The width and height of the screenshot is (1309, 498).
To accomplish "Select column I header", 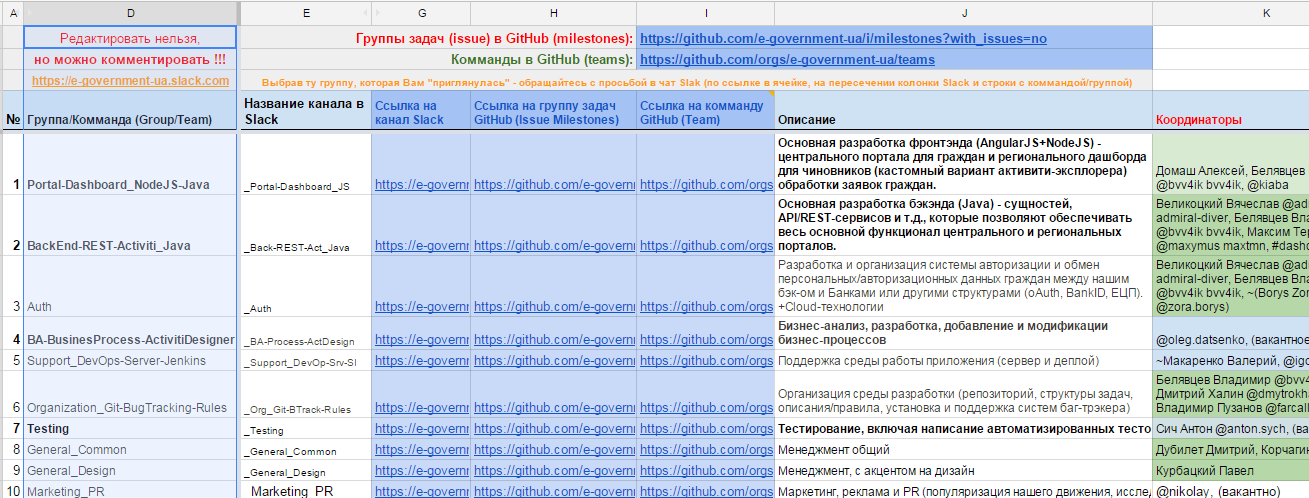I will [706, 13].
